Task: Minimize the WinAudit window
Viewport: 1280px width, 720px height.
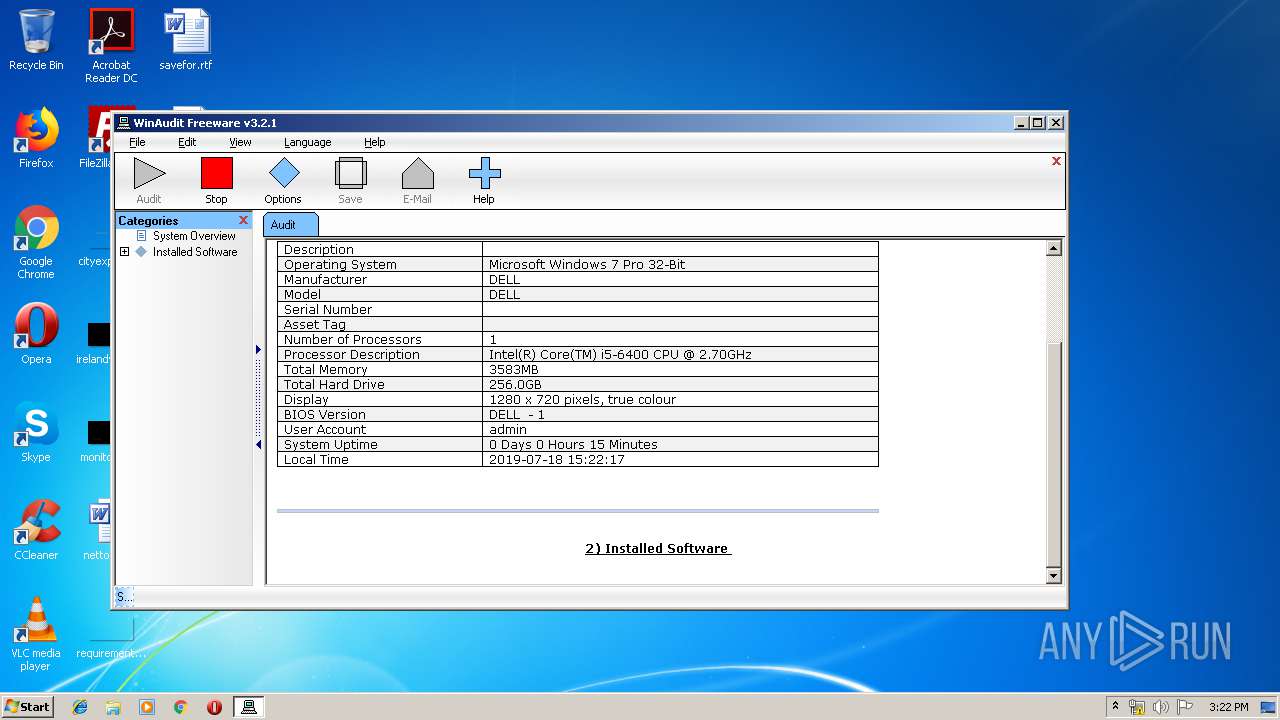Action: [1021, 123]
